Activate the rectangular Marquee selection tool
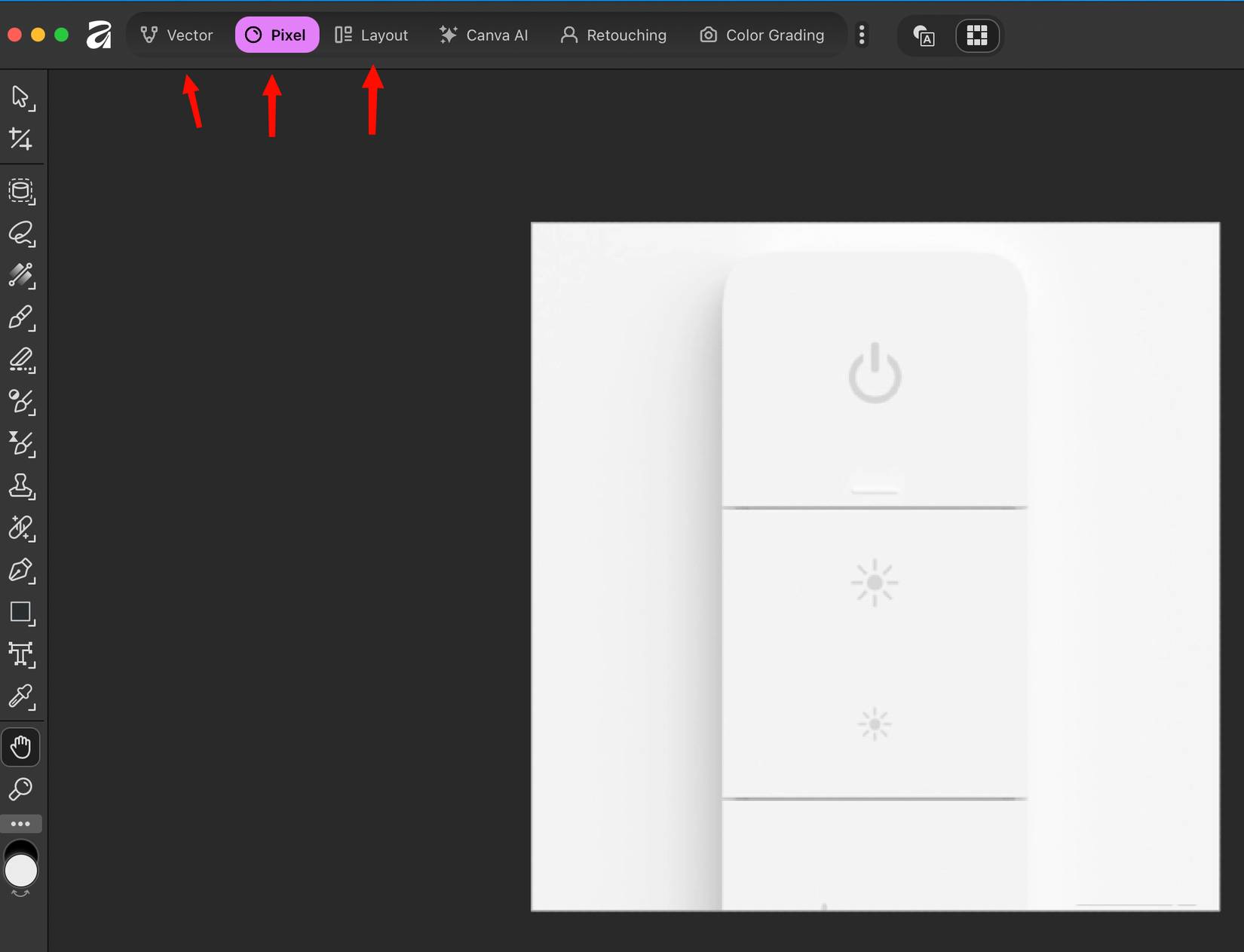Viewport: 1244px width, 952px height. pyautogui.click(x=20, y=191)
